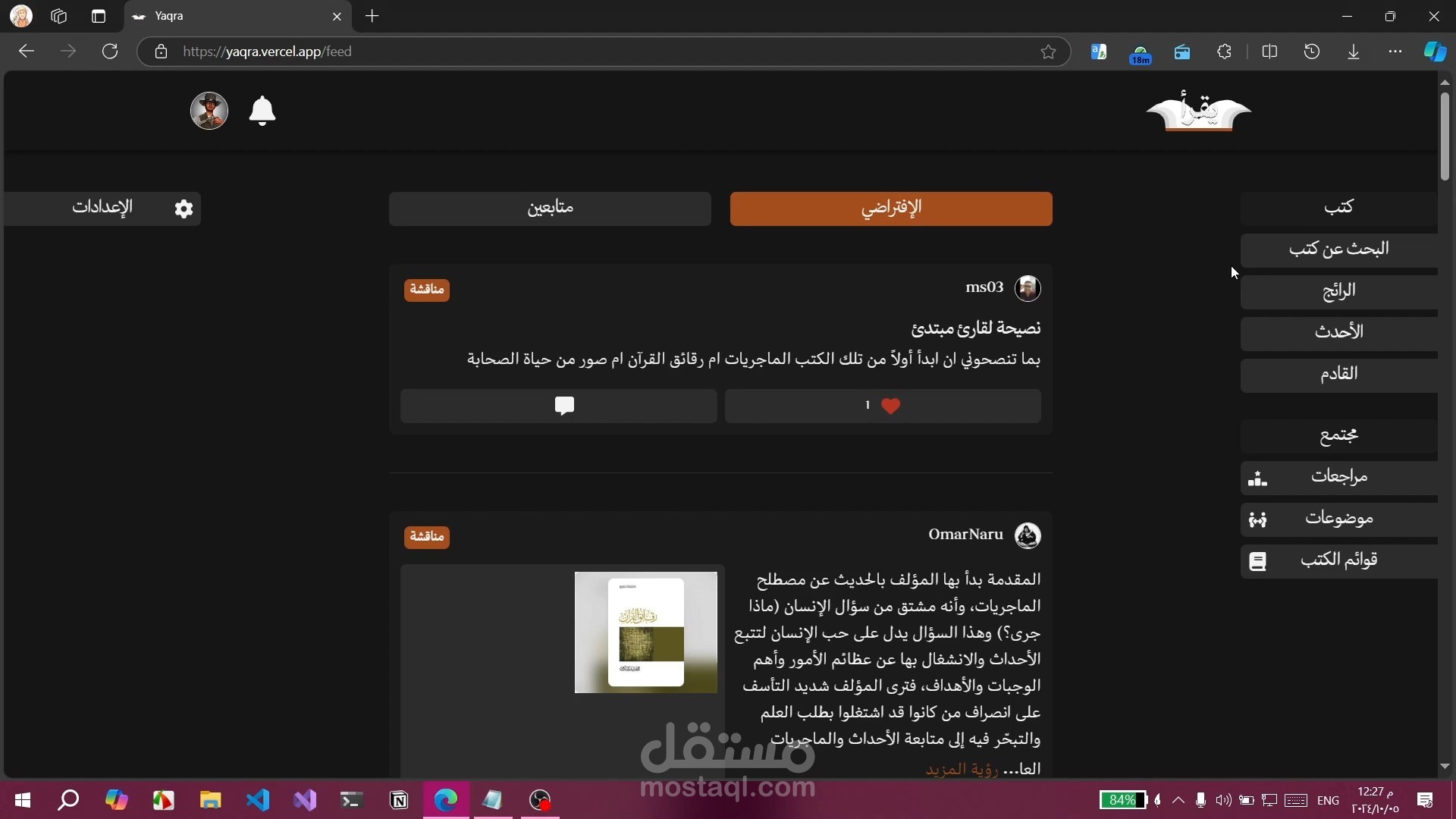Open Visual Studio Code from taskbar
The width and height of the screenshot is (1456, 819).
258,800
